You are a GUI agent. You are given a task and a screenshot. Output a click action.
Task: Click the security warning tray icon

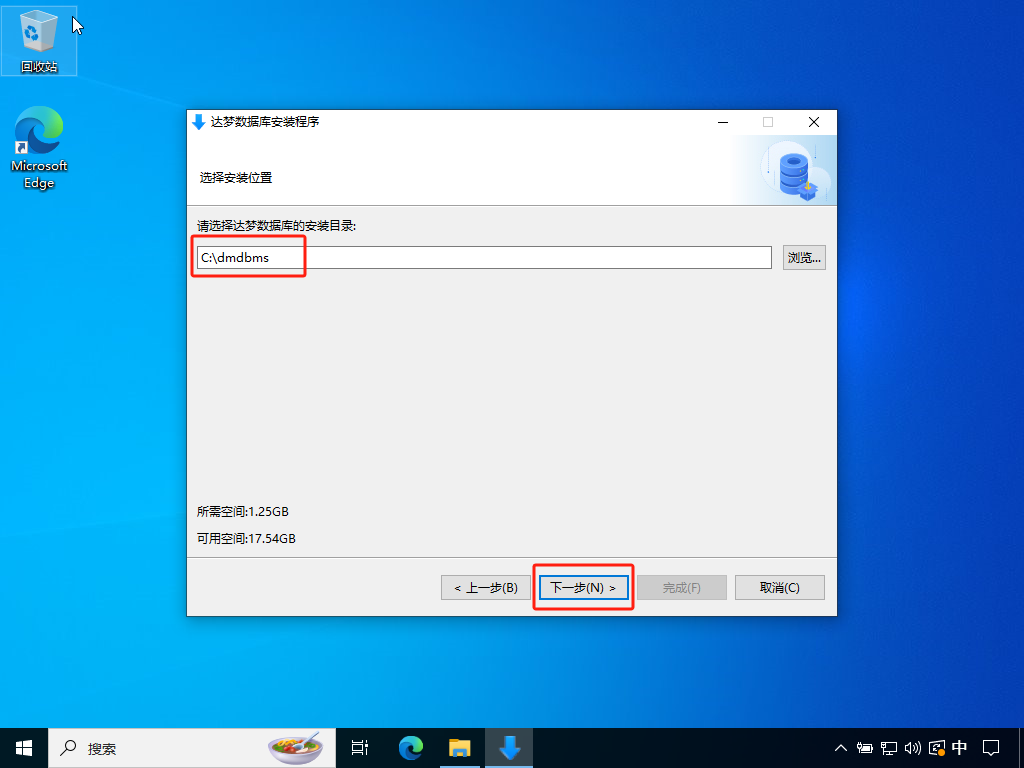pyautogui.click(x=936, y=748)
